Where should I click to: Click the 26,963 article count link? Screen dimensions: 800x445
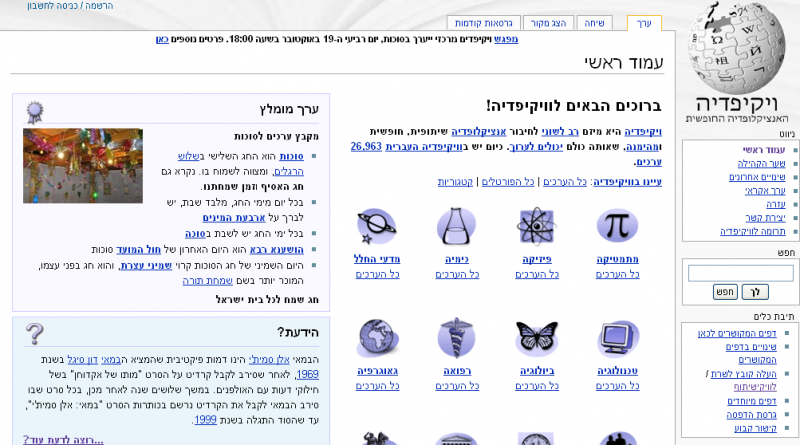click(366, 146)
